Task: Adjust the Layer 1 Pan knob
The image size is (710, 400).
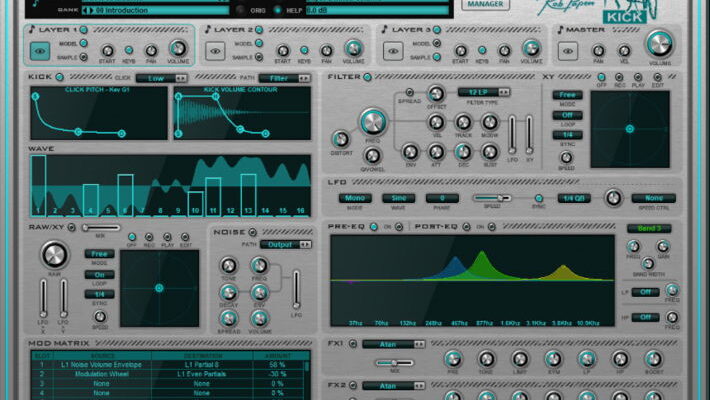Action: 152,49
